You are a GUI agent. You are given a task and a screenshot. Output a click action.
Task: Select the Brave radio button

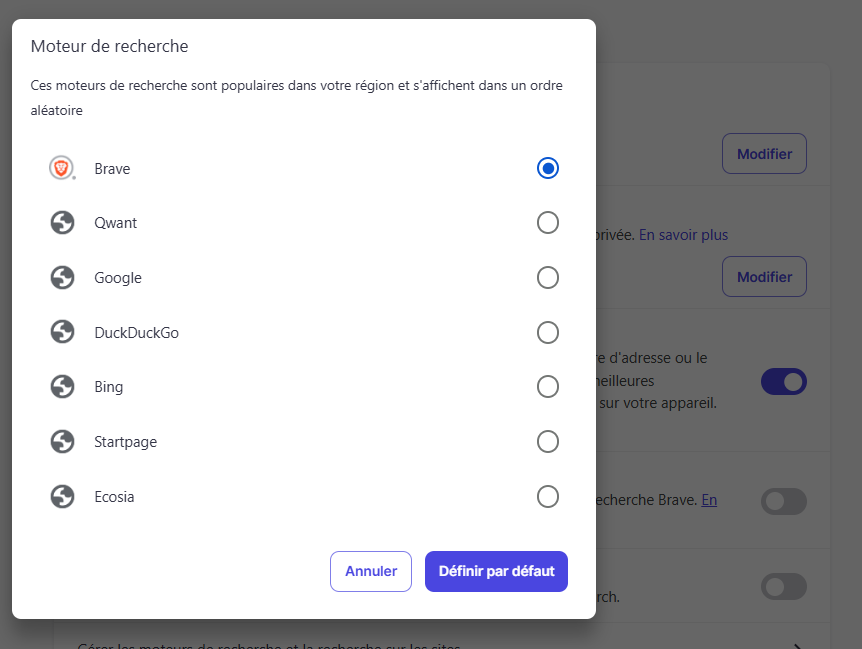548,168
